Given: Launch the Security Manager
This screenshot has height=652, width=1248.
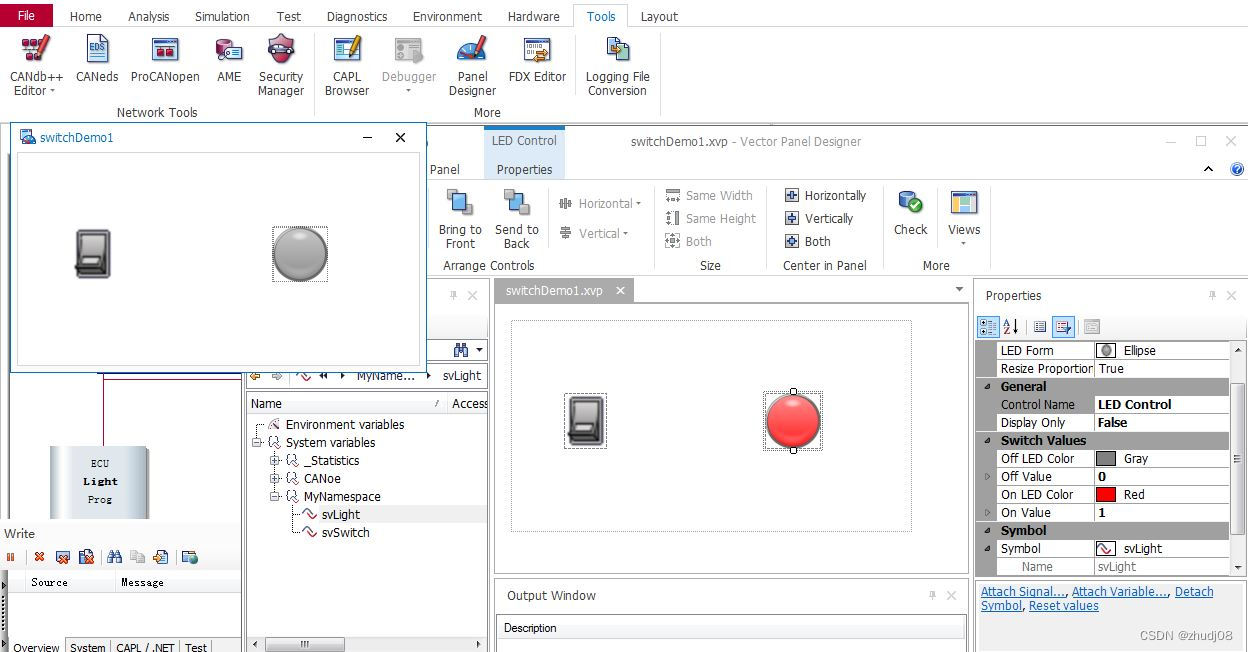Looking at the screenshot, I should click(x=281, y=66).
